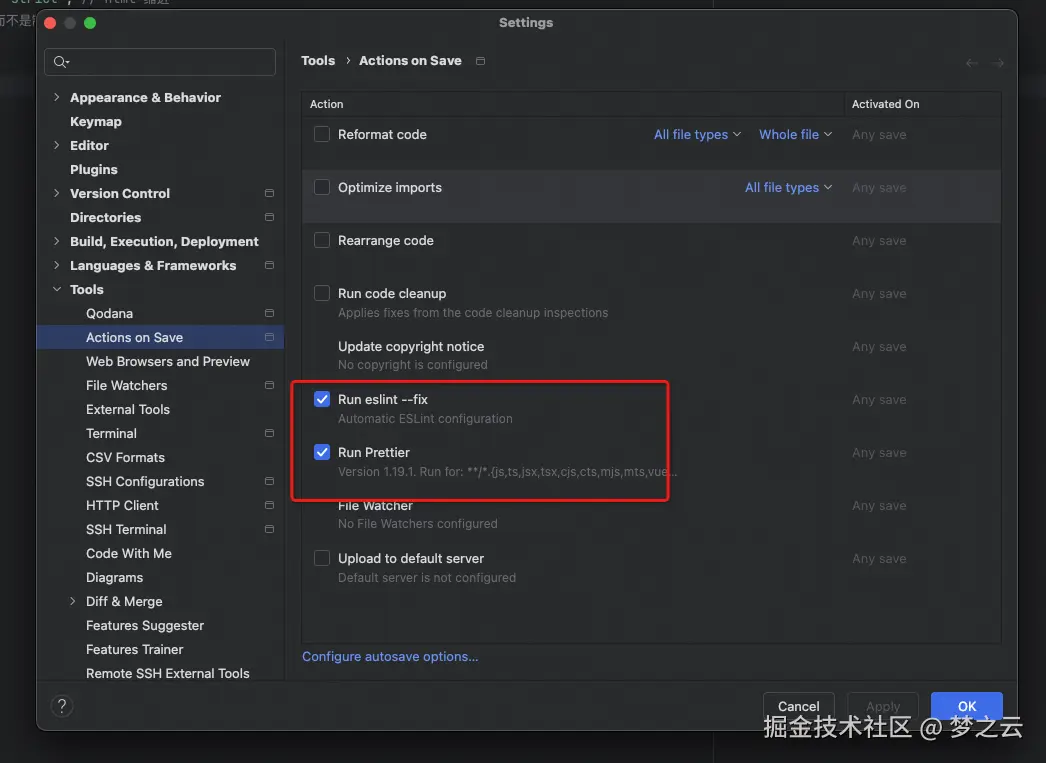Click the Apply button
The width and height of the screenshot is (1046, 763).
(x=883, y=706)
